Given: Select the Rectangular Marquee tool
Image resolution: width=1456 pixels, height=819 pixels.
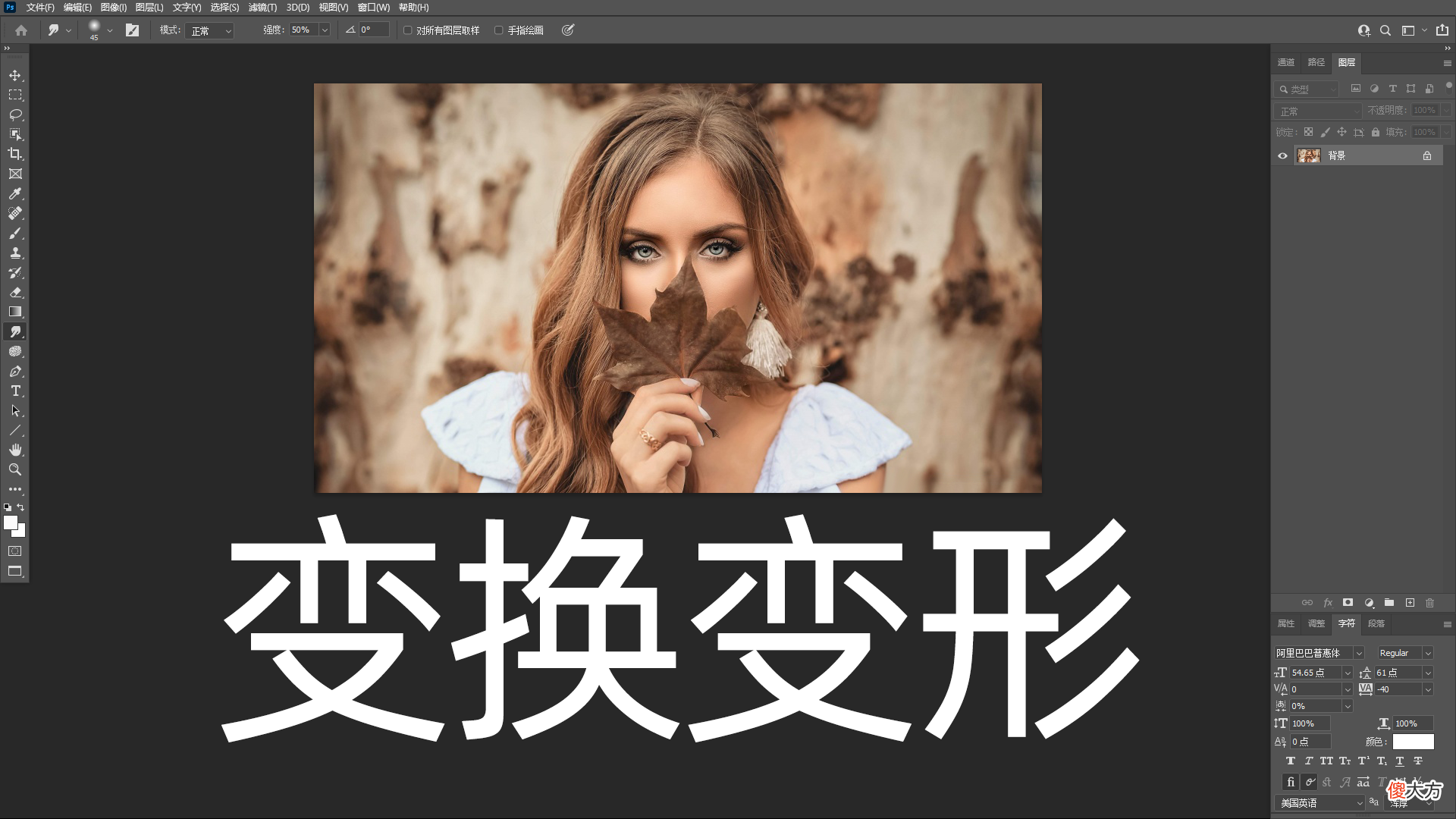Looking at the screenshot, I should pyautogui.click(x=15, y=95).
